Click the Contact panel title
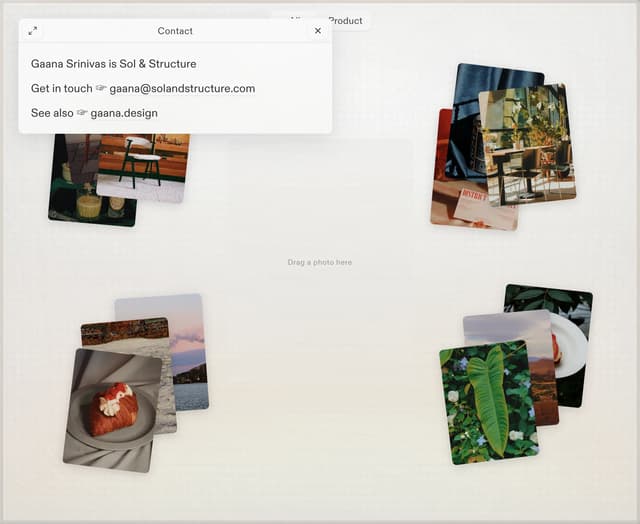The image size is (640, 524). pos(175,31)
